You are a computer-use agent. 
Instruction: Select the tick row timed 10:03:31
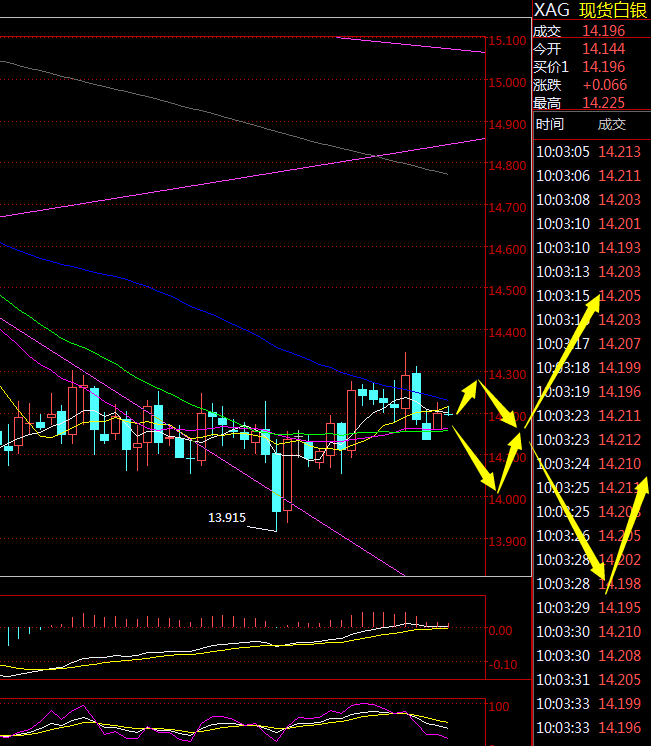589,680
